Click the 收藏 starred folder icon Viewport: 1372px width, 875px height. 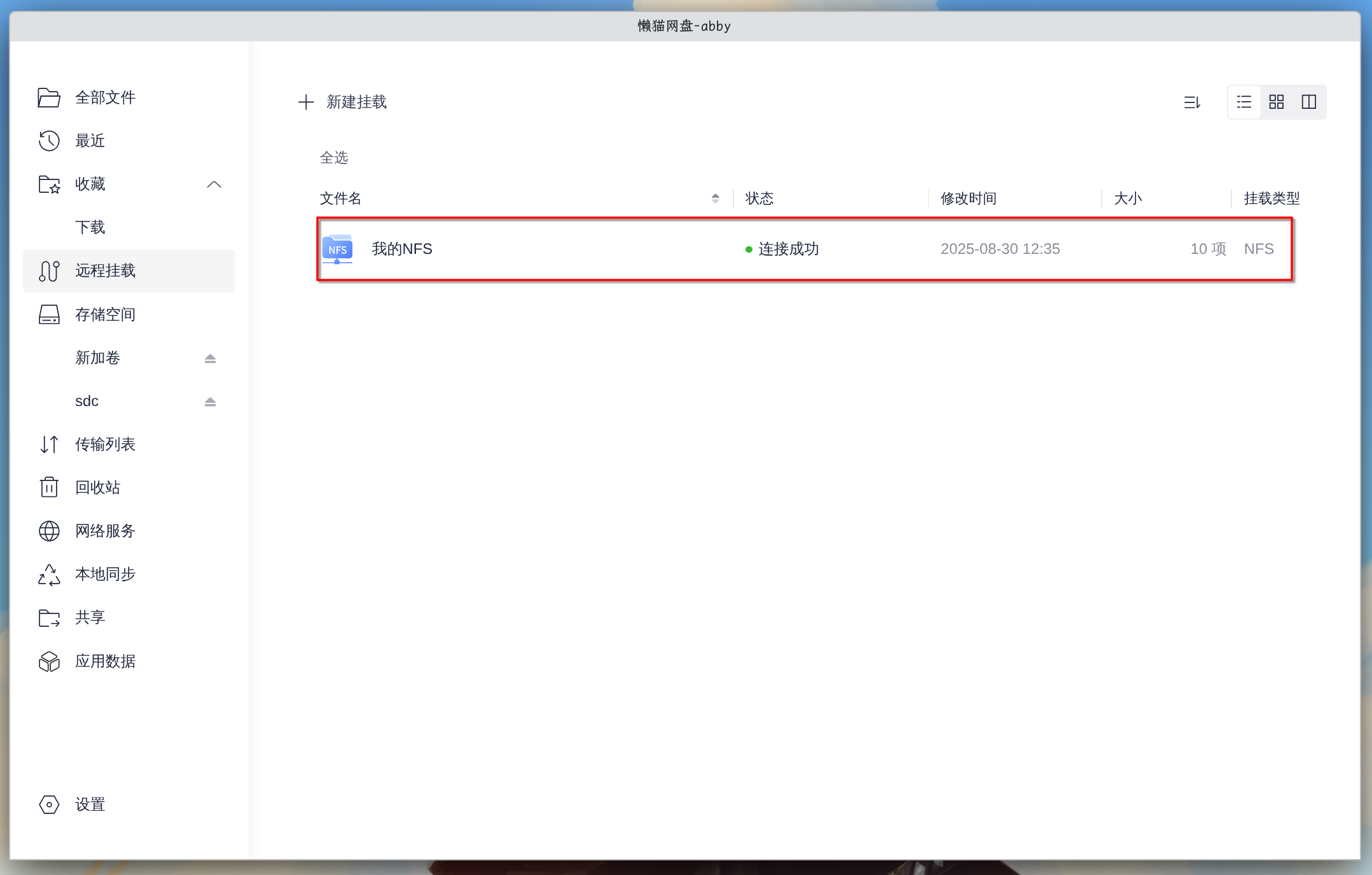click(x=49, y=184)
